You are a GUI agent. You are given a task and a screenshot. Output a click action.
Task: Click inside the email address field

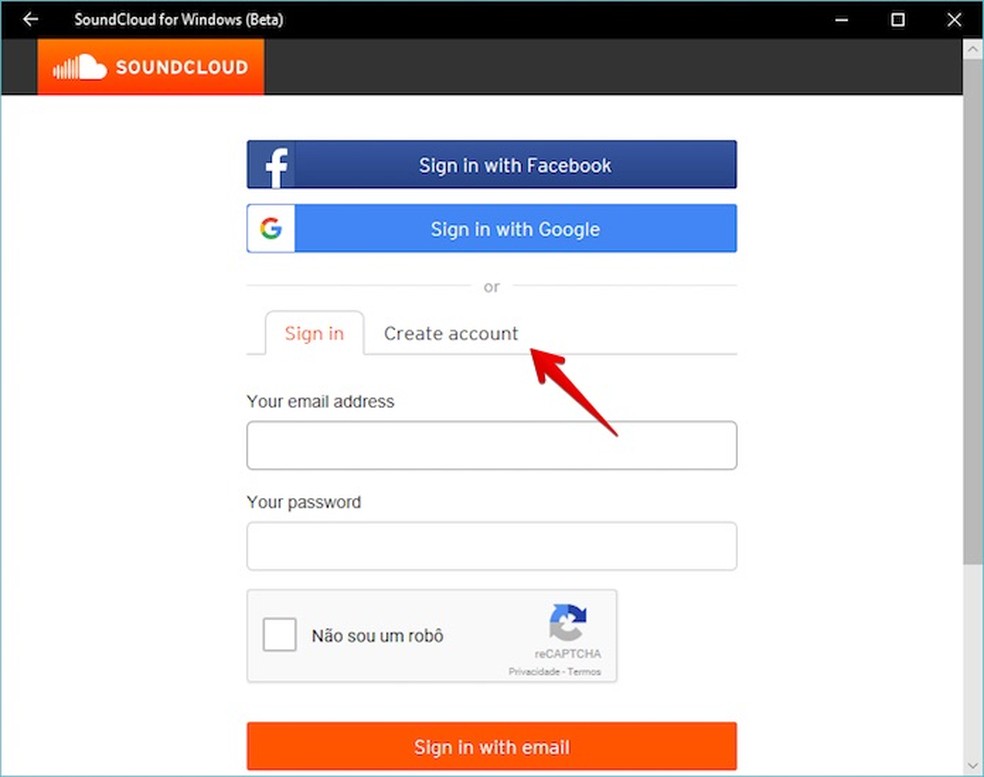492,445
